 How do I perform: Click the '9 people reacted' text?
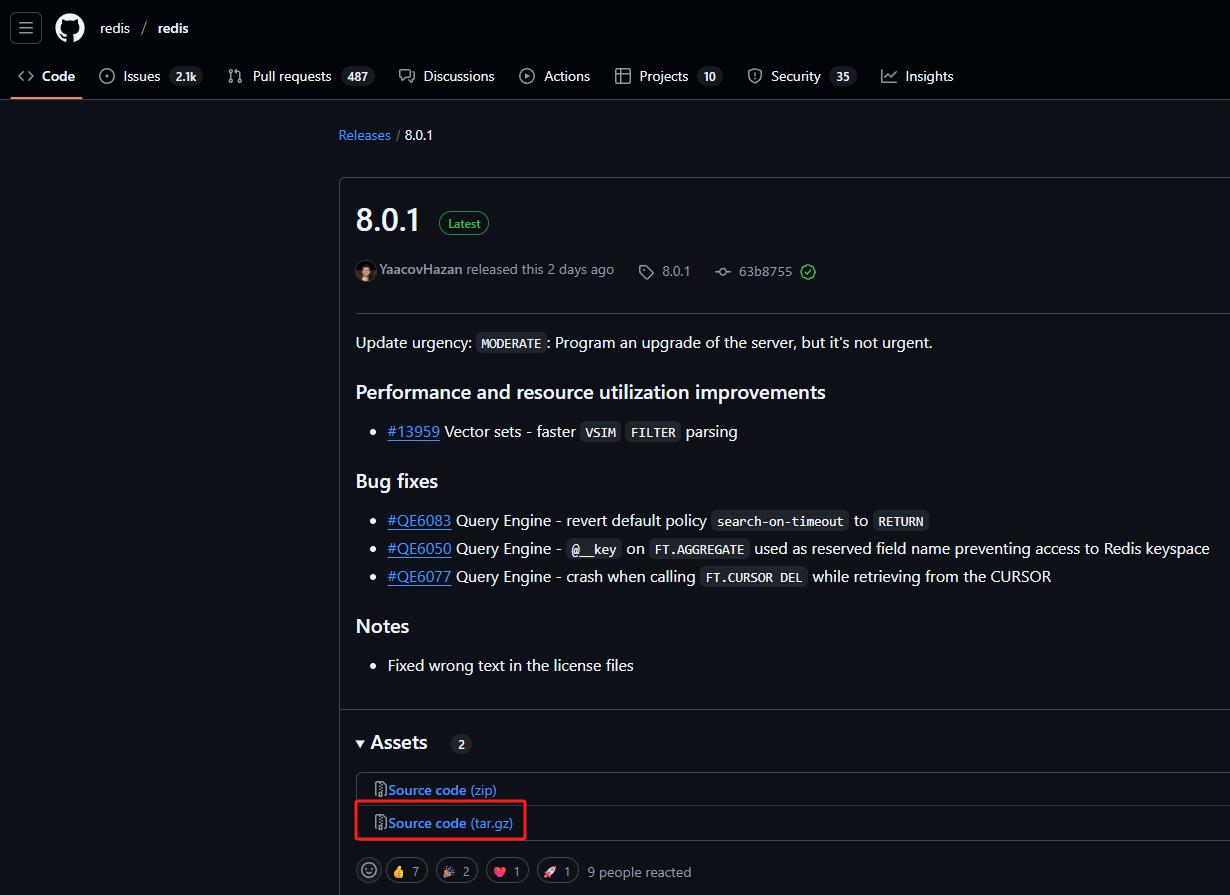coord(639,872)
